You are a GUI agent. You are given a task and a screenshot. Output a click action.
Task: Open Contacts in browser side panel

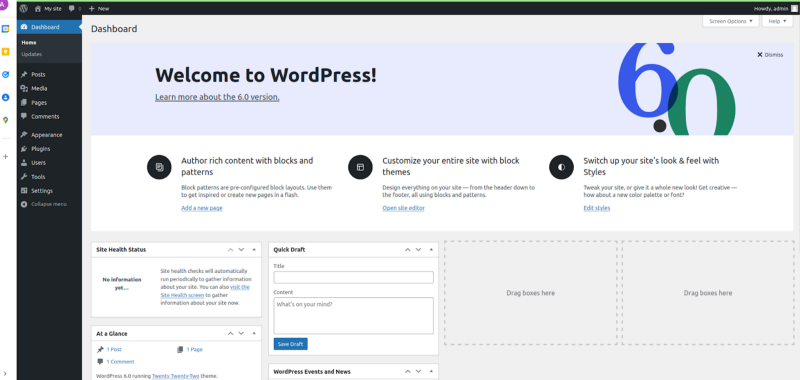point(6,97)
